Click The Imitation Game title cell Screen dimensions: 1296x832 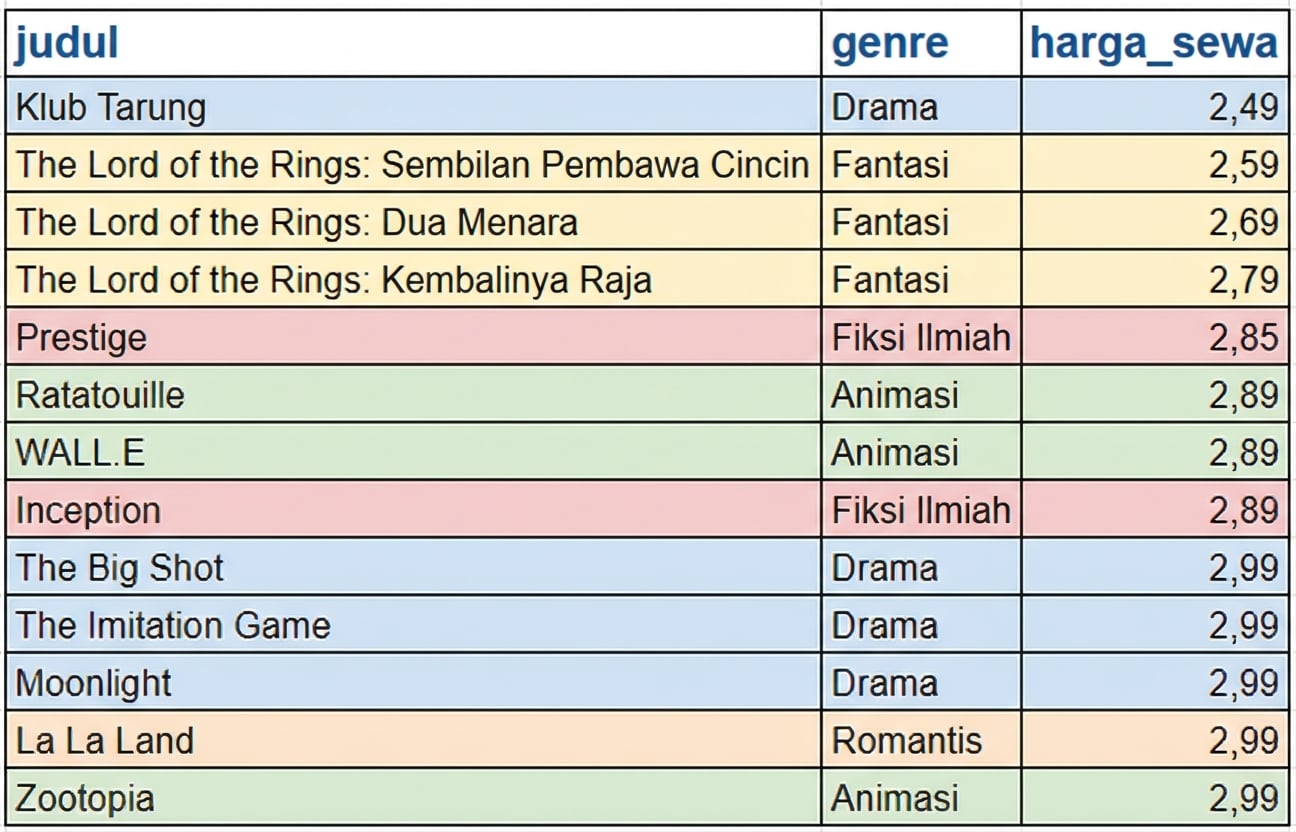173,626
